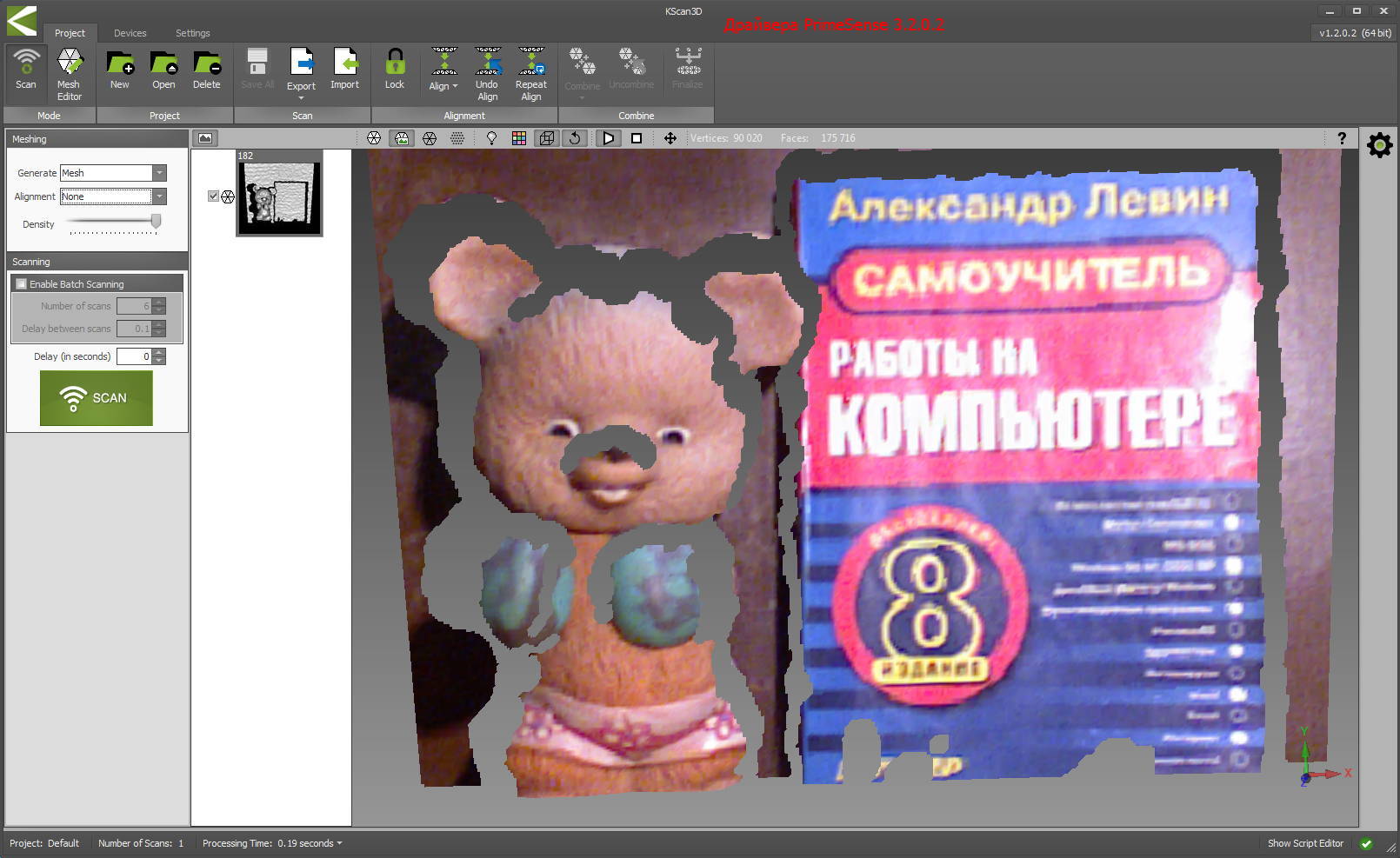Click the Density slider handle
The image size is (1400, 858).
[x=156, y=223]
